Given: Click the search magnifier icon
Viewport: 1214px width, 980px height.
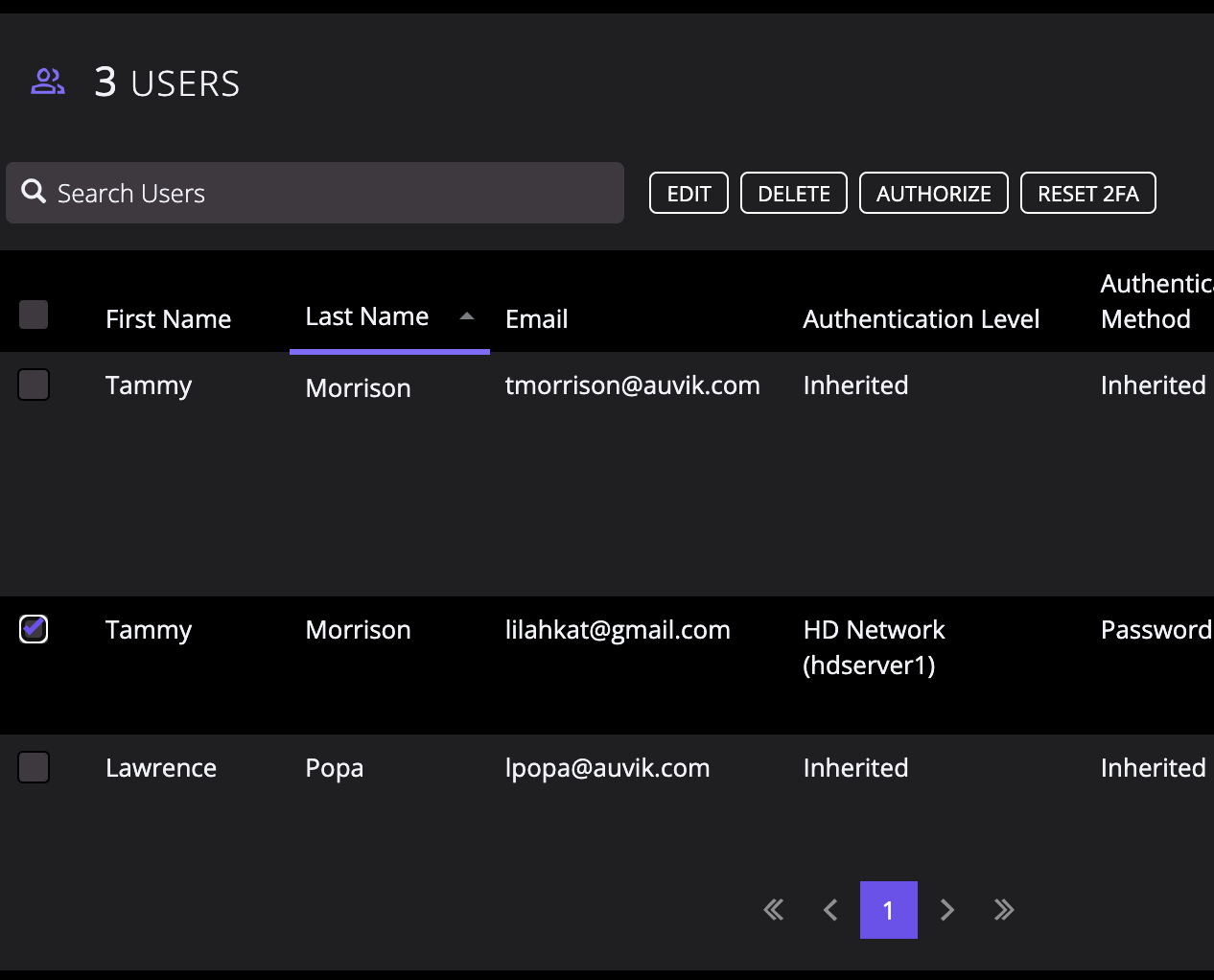Looking at the screenshot, I should point(34,192).
